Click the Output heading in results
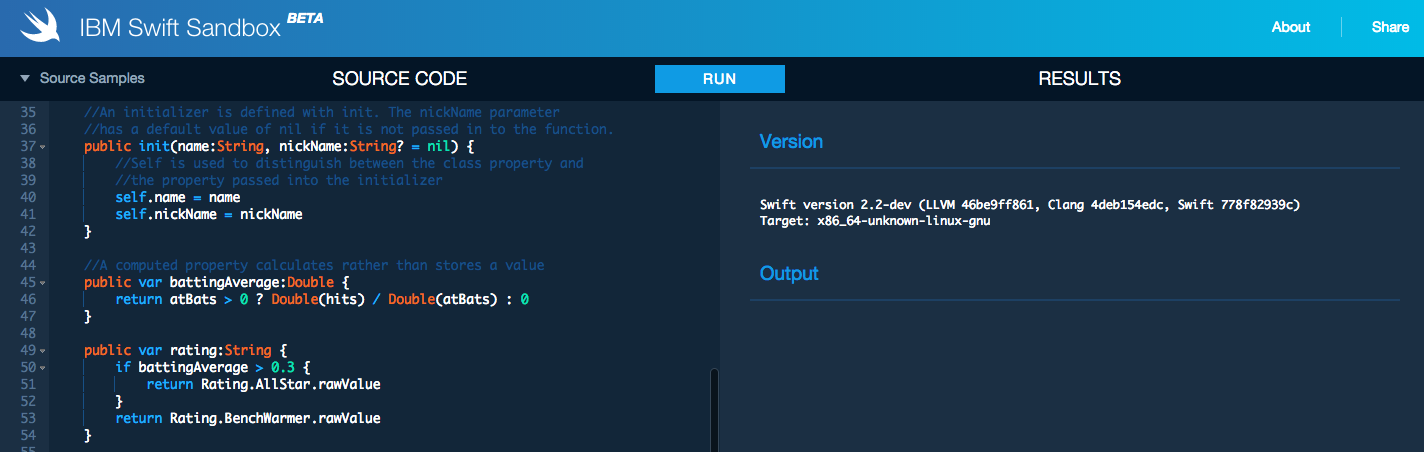The width and height of the screenshot is (1424, 452). click(x=789, y=273)
